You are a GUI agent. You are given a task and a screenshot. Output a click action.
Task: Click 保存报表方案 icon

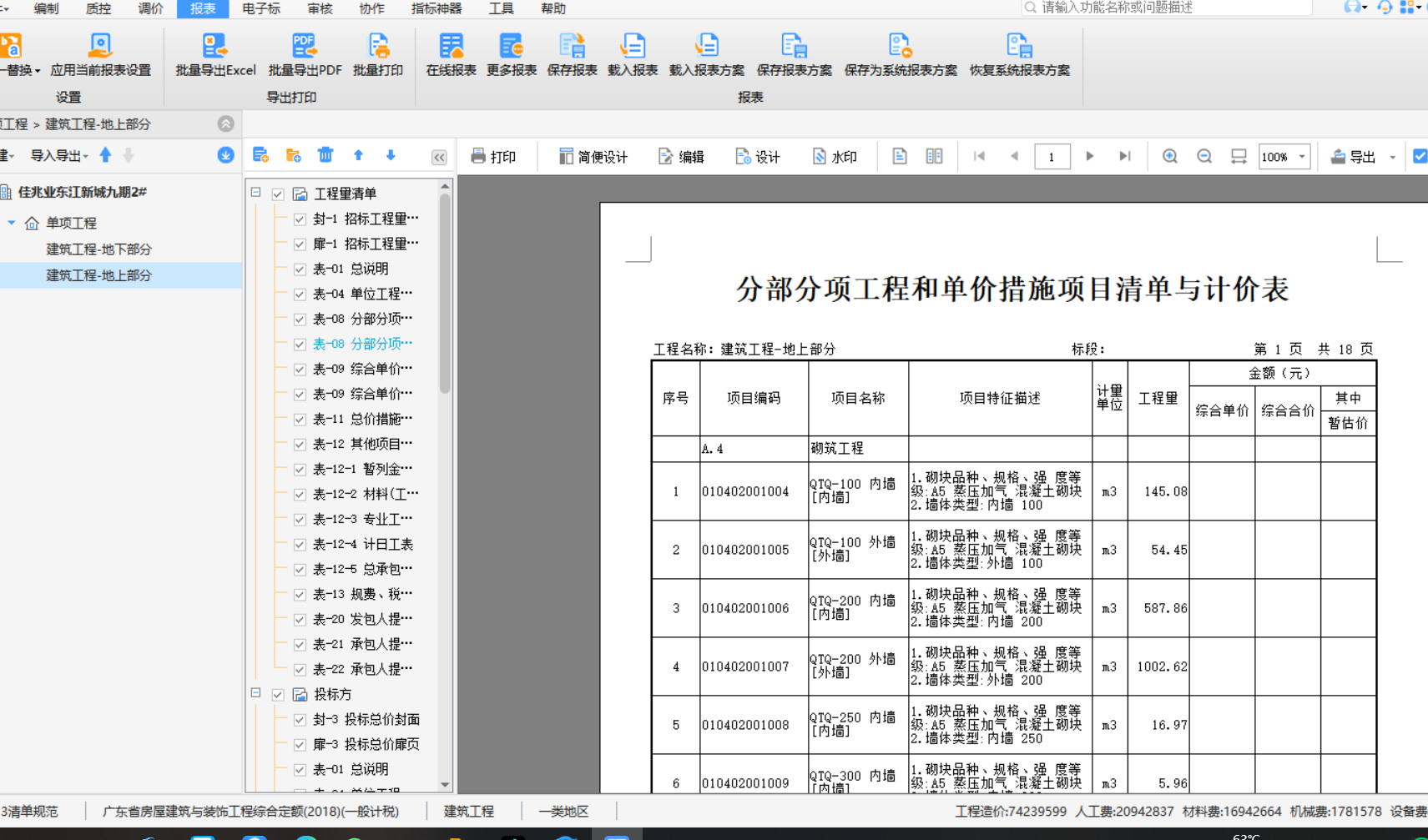[794, 45]
